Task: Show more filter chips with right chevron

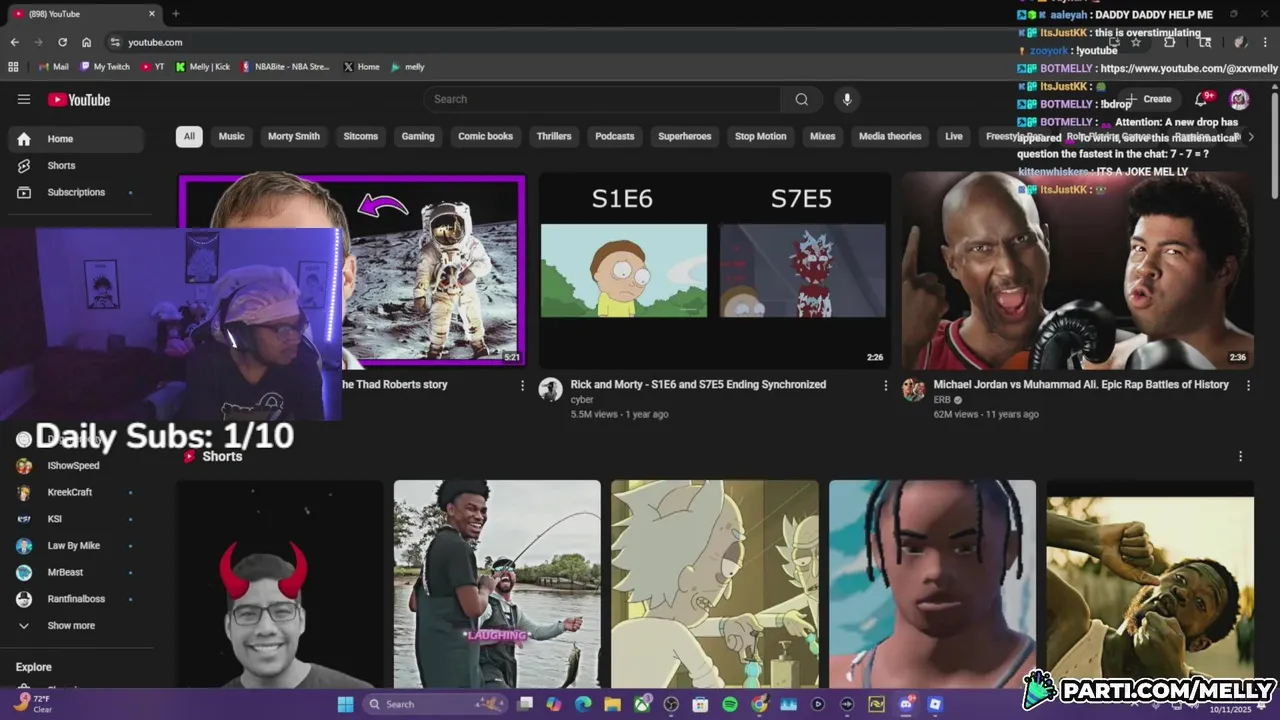Action: (1250, 137)
